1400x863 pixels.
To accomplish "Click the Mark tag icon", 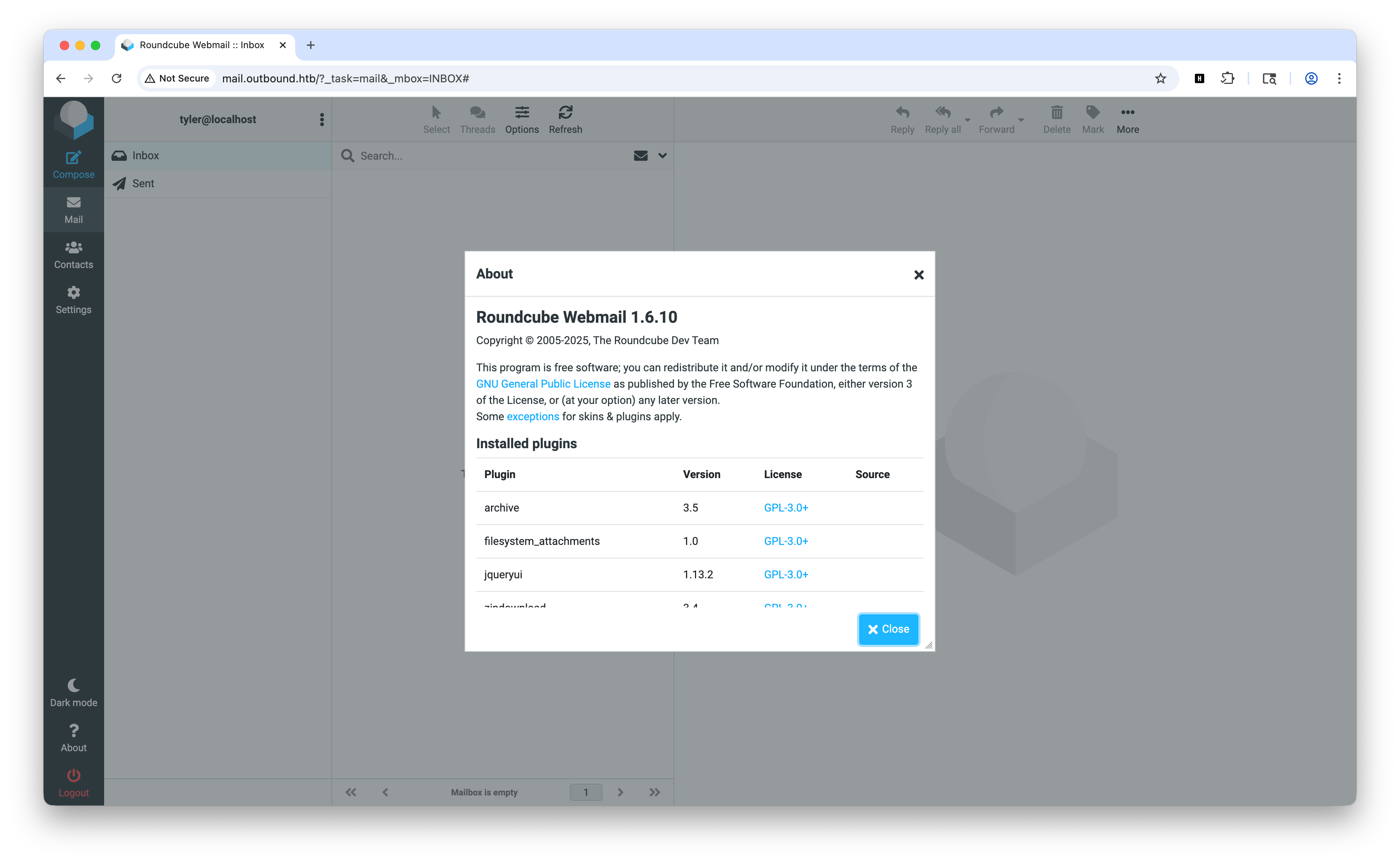I will (x=1092, y=112).
